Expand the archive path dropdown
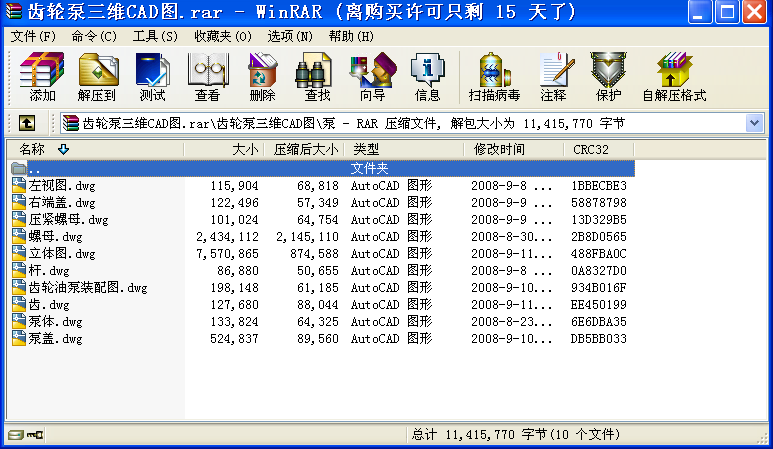Viewport: 773px width, 449px height. tap(754, 123)
